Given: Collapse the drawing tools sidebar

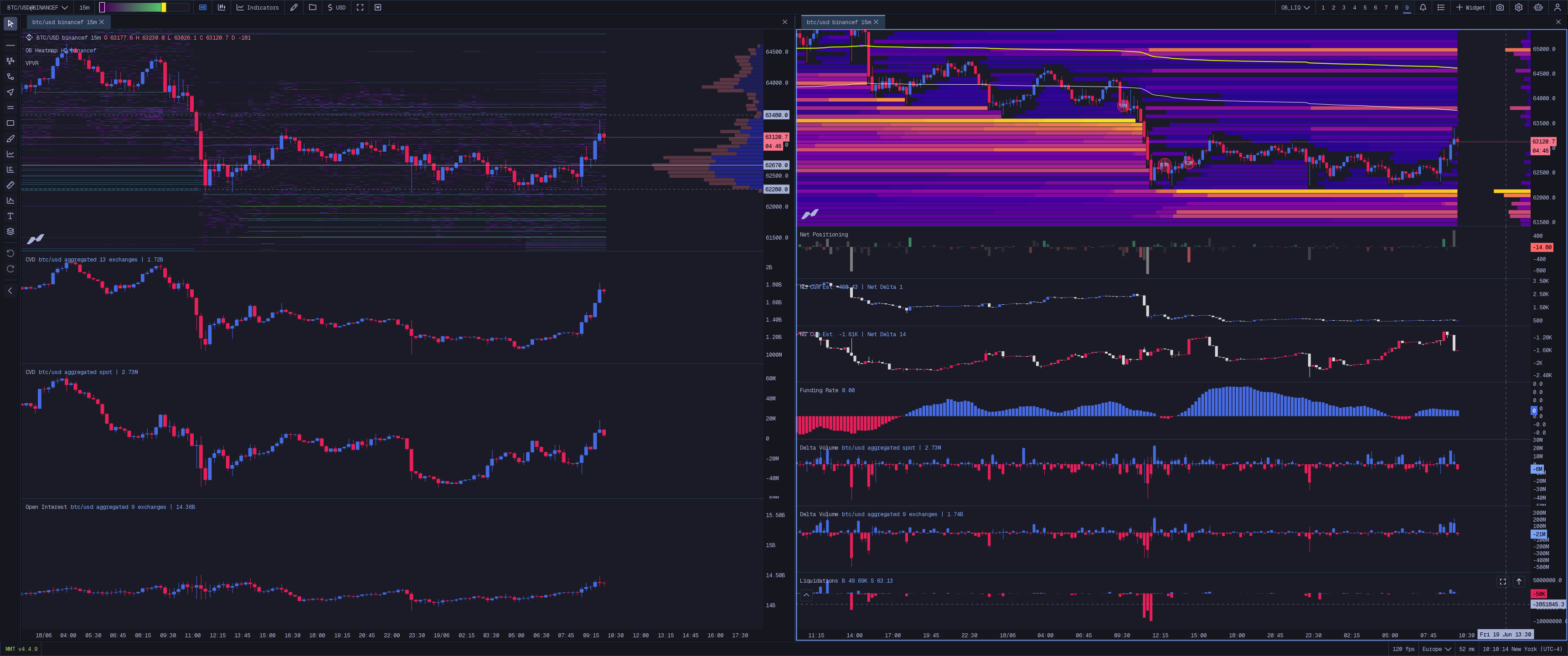Looking at the screenshot, I should (10, 291).
